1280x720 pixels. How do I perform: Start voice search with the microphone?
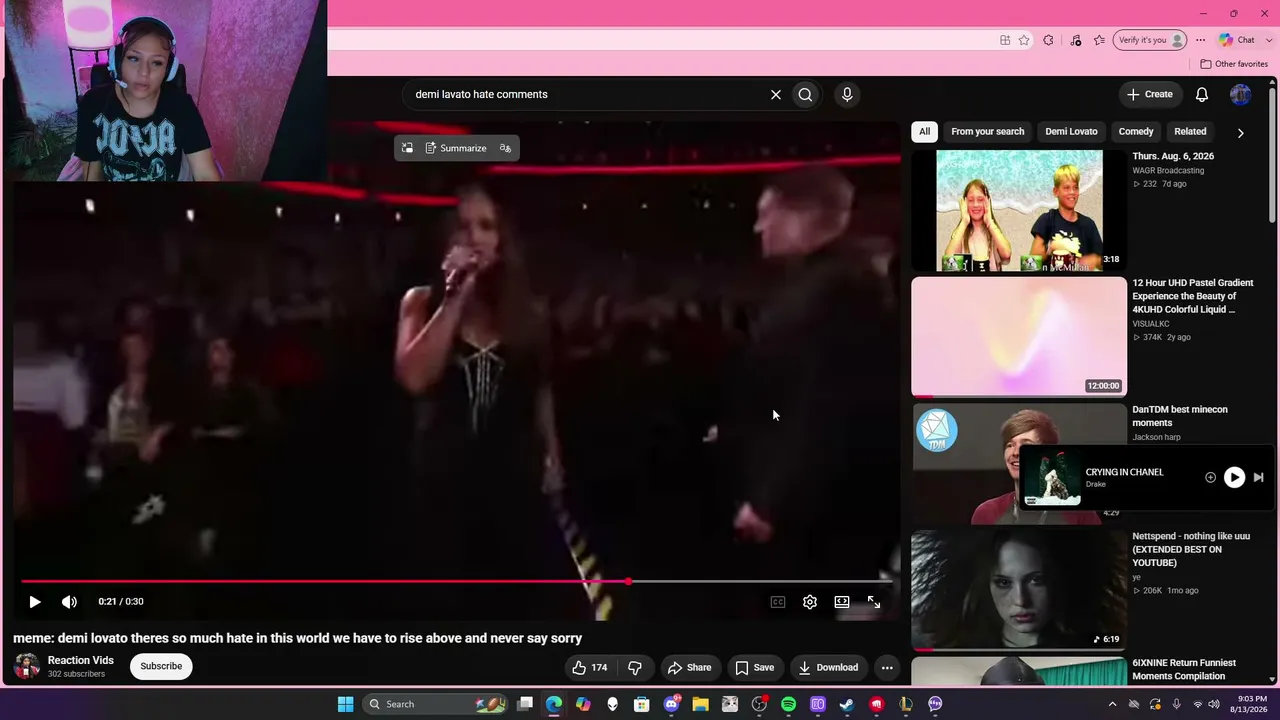click(847, 95)
